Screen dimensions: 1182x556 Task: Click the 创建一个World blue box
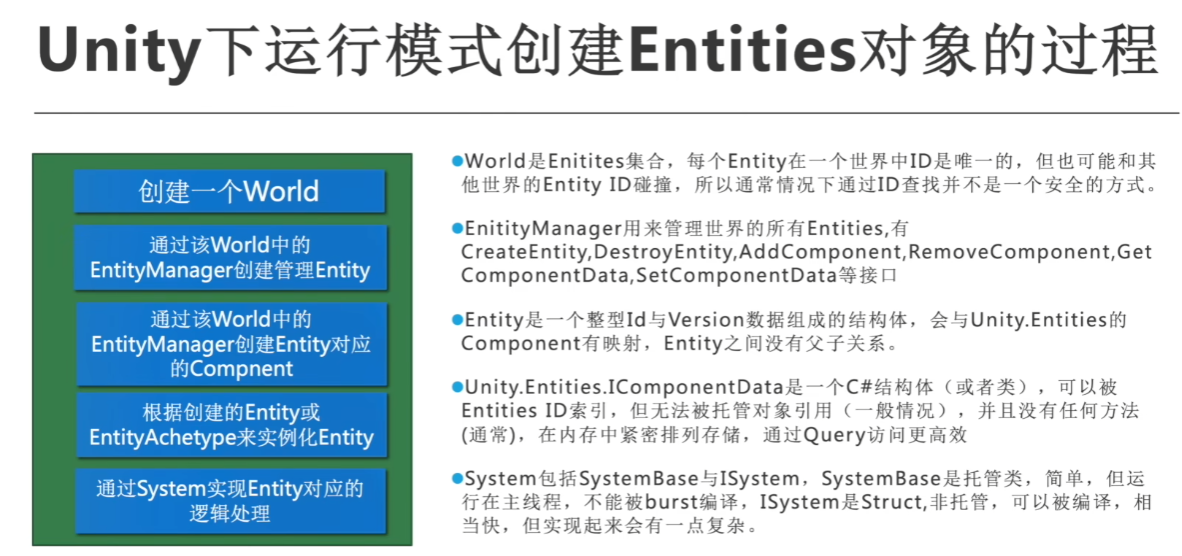point(229,191)
